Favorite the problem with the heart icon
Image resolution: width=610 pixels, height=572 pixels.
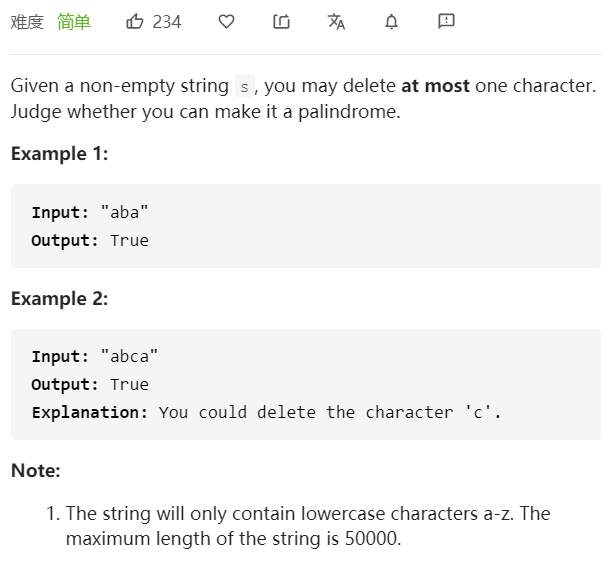(x=226, y=21)
